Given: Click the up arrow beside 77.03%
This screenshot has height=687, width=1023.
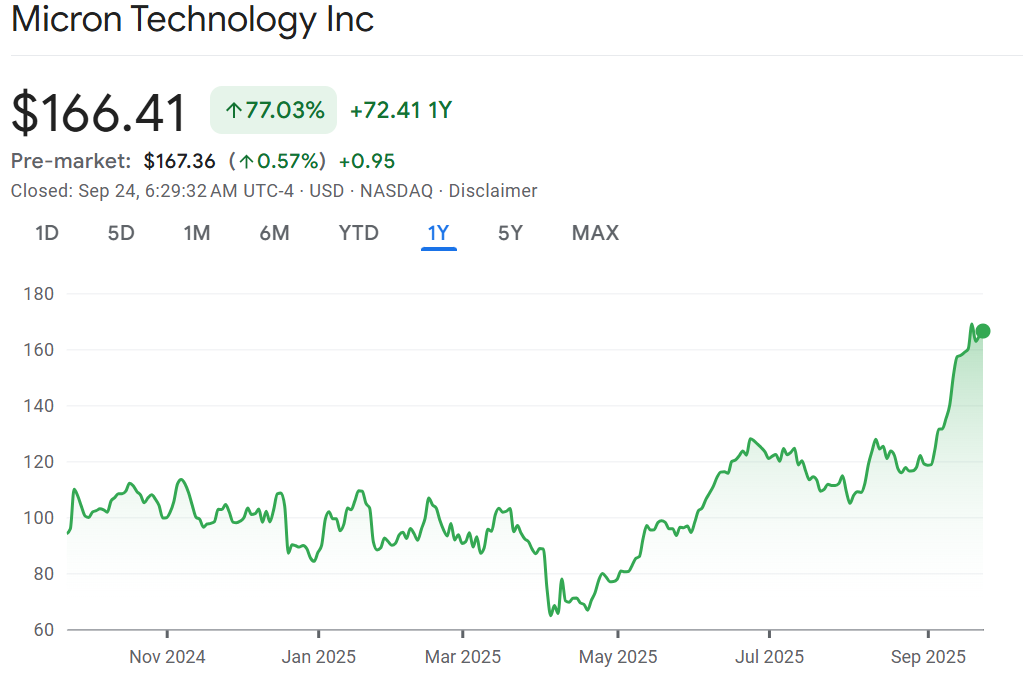Looking at the screenshot, I should pos(234,111).
